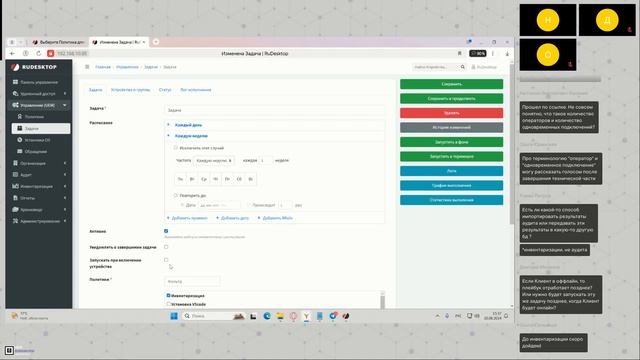640x360 pixels.
Task: Click the search magnifier in the device search
Action: [462, 67]
